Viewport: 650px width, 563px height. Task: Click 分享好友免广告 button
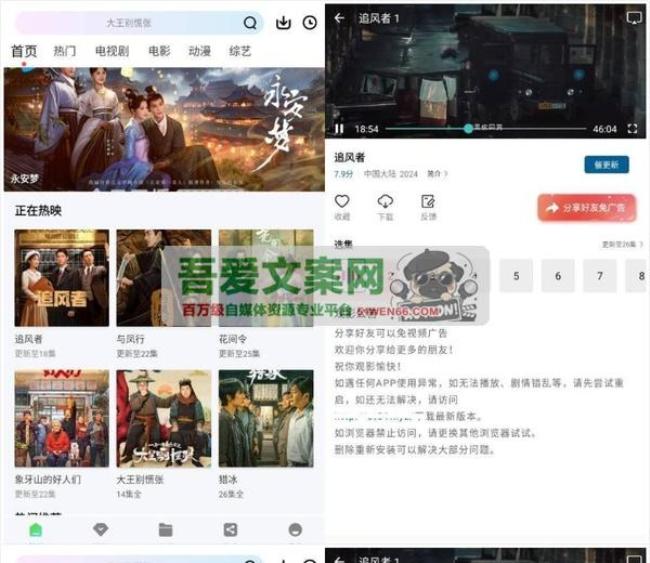point(587,208)
